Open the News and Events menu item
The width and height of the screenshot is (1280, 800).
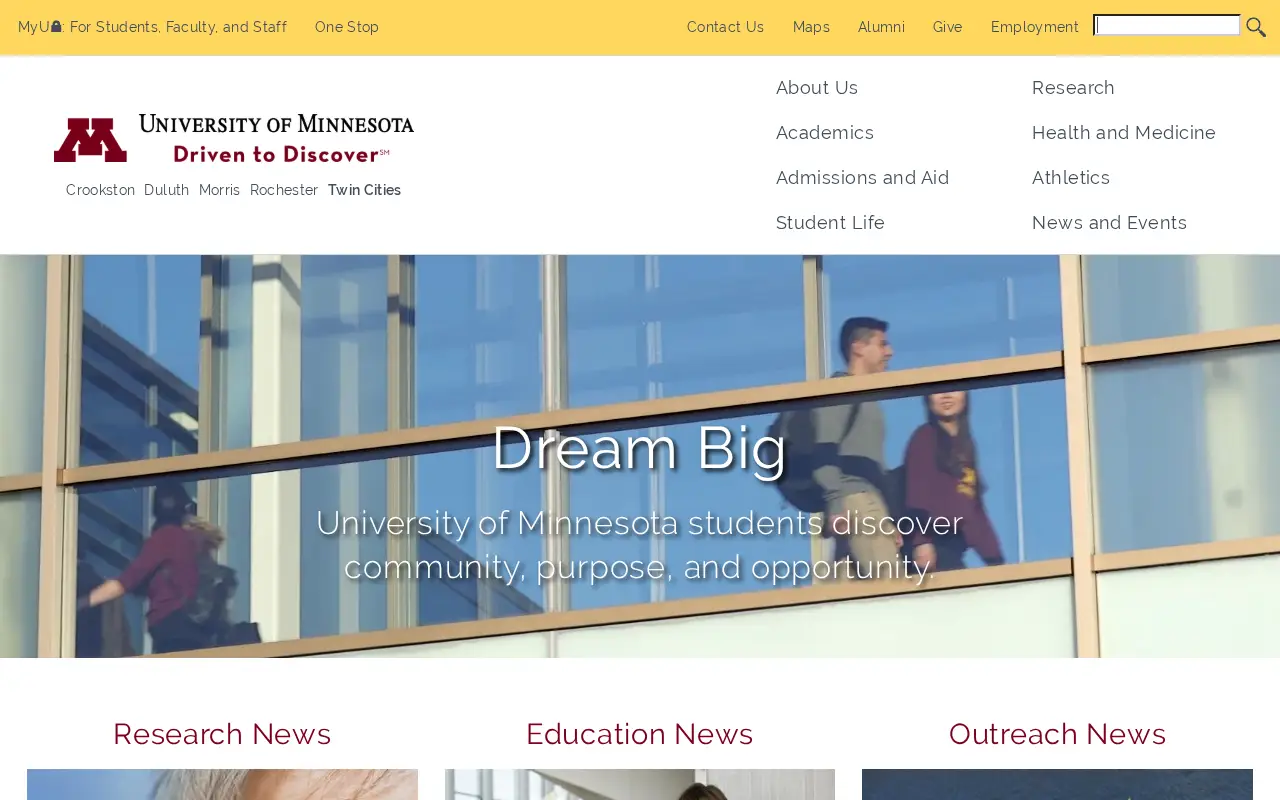(x=1109, y=223)
